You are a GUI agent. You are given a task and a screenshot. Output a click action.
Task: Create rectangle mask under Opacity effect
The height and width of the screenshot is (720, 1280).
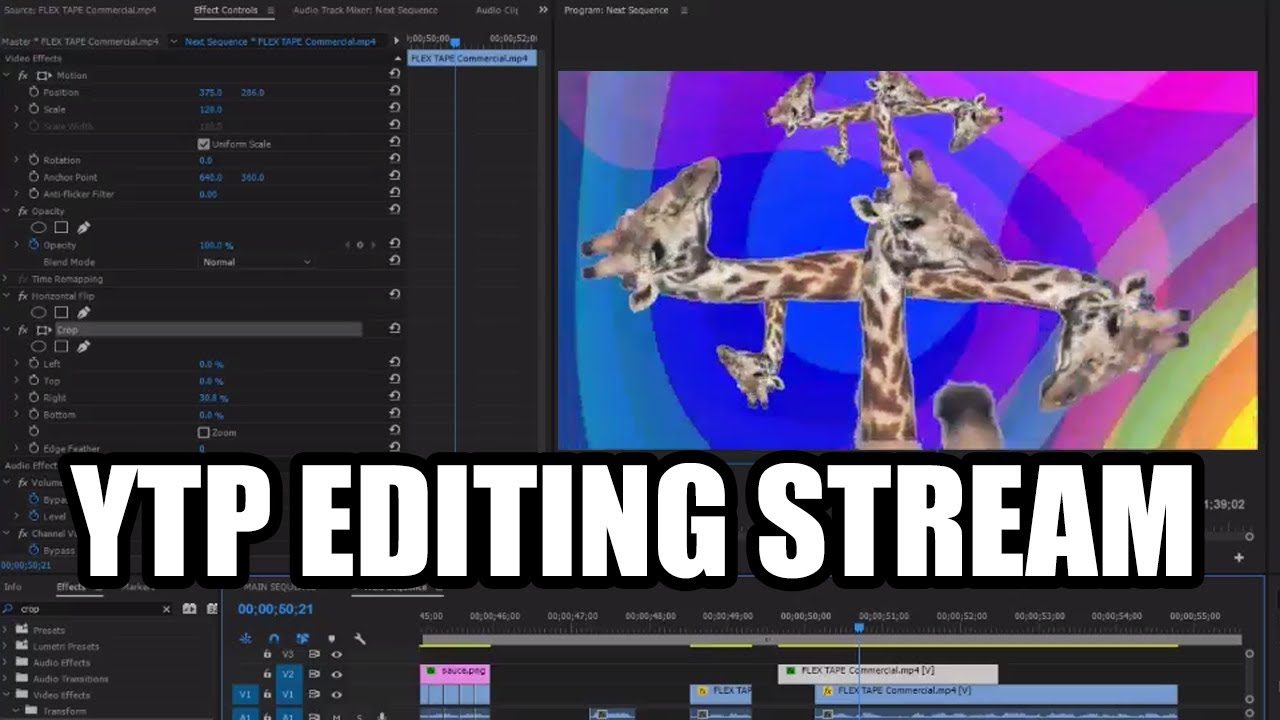tap(61, 228)
